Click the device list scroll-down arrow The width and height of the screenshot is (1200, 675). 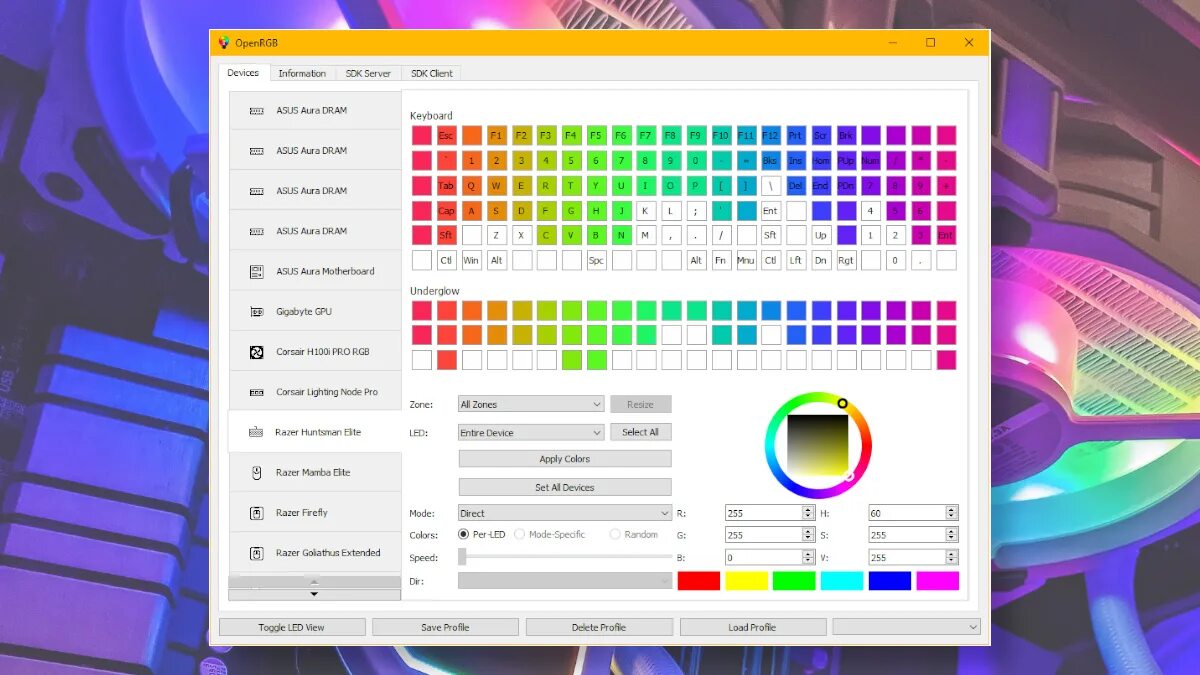point(314,594)
